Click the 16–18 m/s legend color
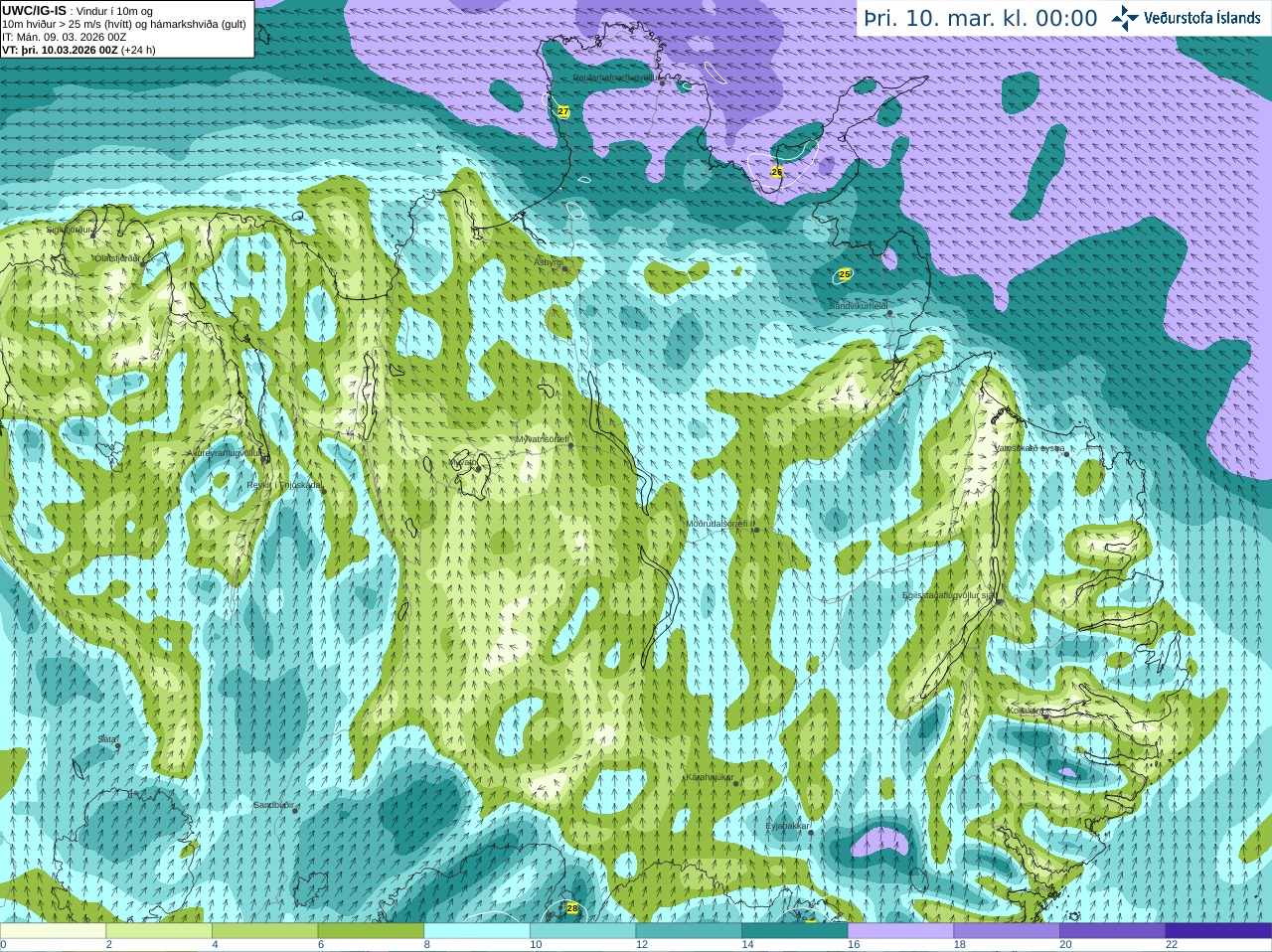The width and height of the screenshot is (1272, 952). pos(900,931)
